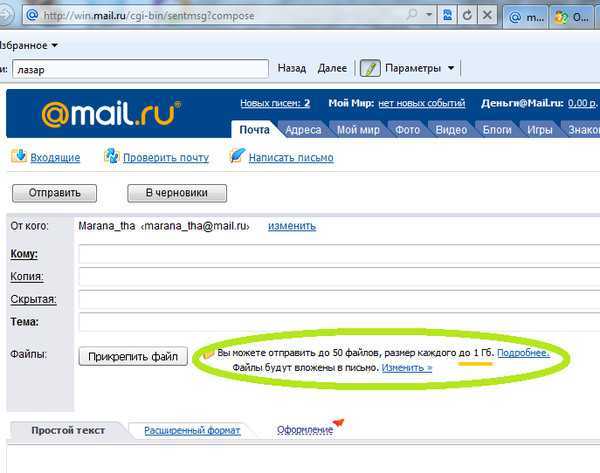Click Далее in find toolbar
The height and width of the screenshot is (473, 600).
coord(332,68)
